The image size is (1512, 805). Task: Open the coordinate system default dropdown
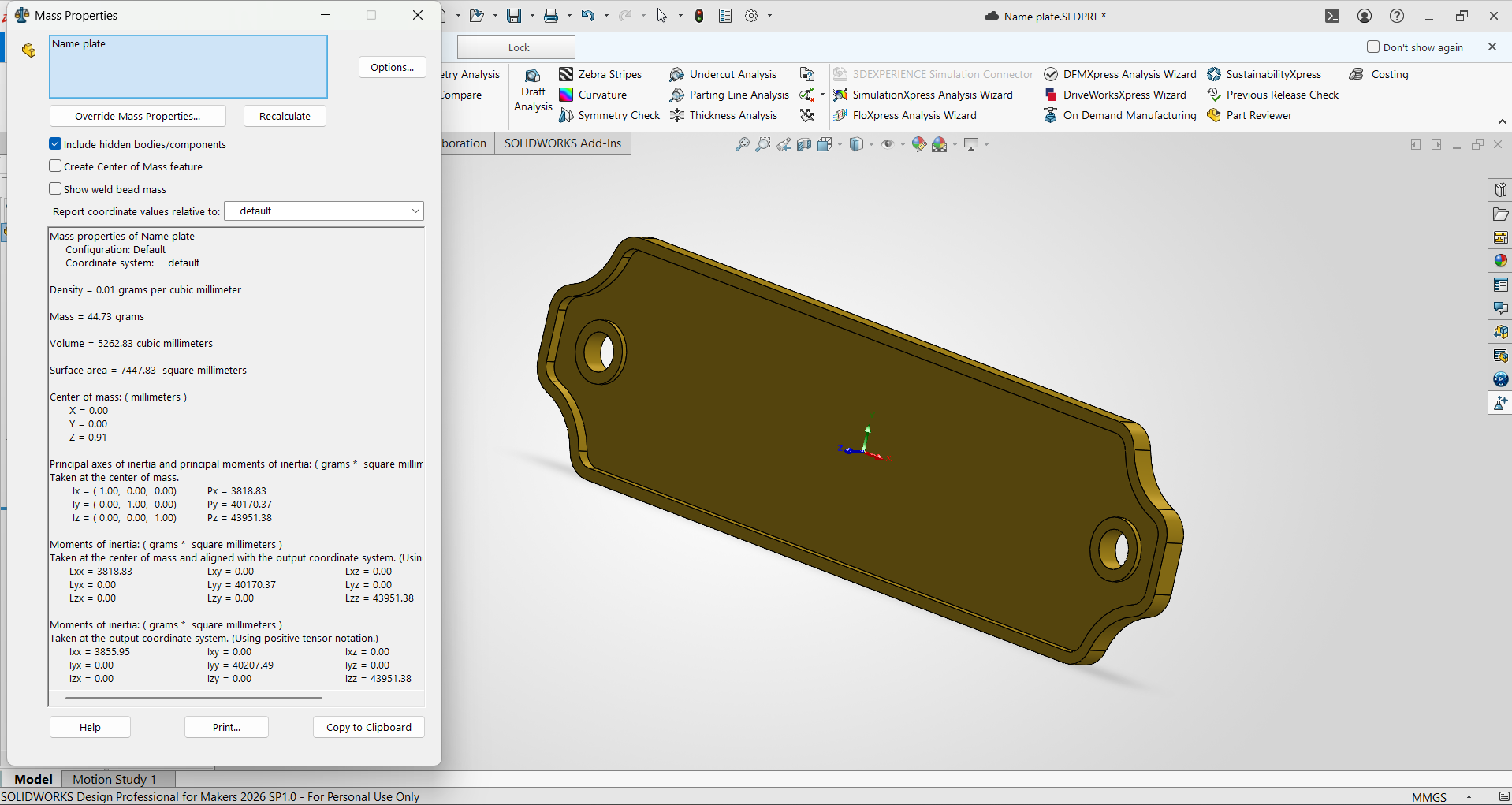324,211
